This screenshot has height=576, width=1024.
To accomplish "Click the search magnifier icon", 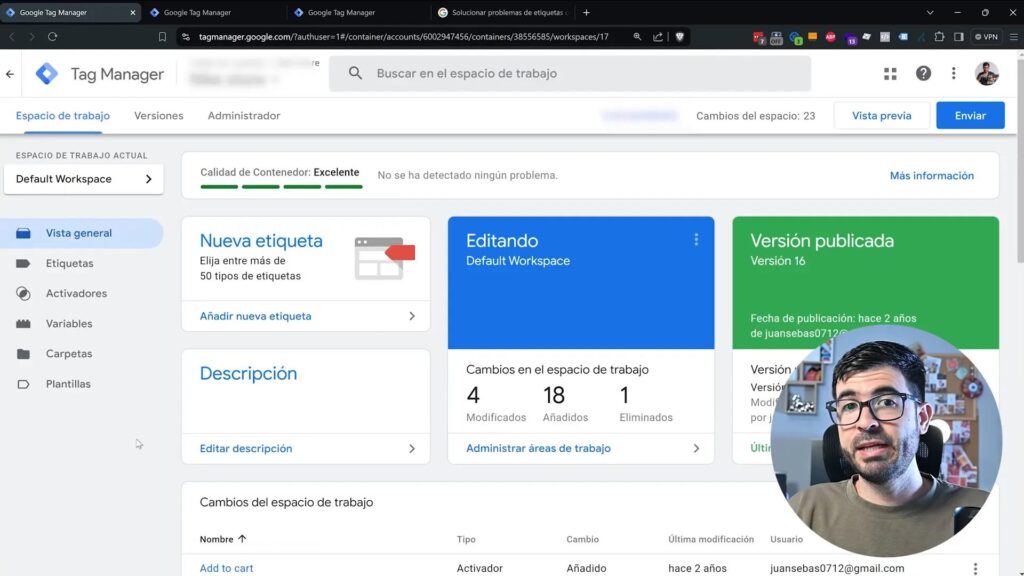I will (x=355, y=73).
